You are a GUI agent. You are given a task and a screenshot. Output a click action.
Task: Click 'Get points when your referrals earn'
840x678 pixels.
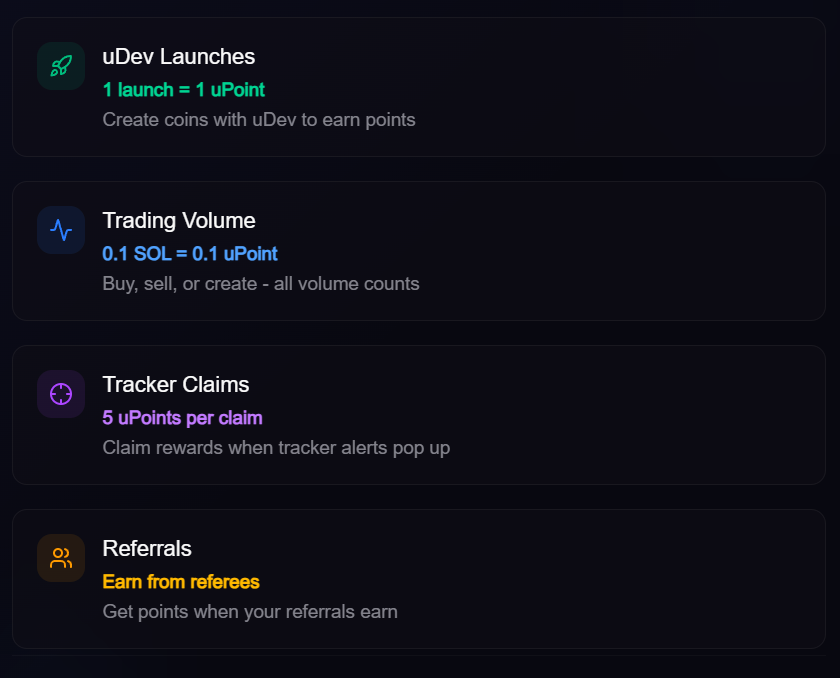(250, 612)
